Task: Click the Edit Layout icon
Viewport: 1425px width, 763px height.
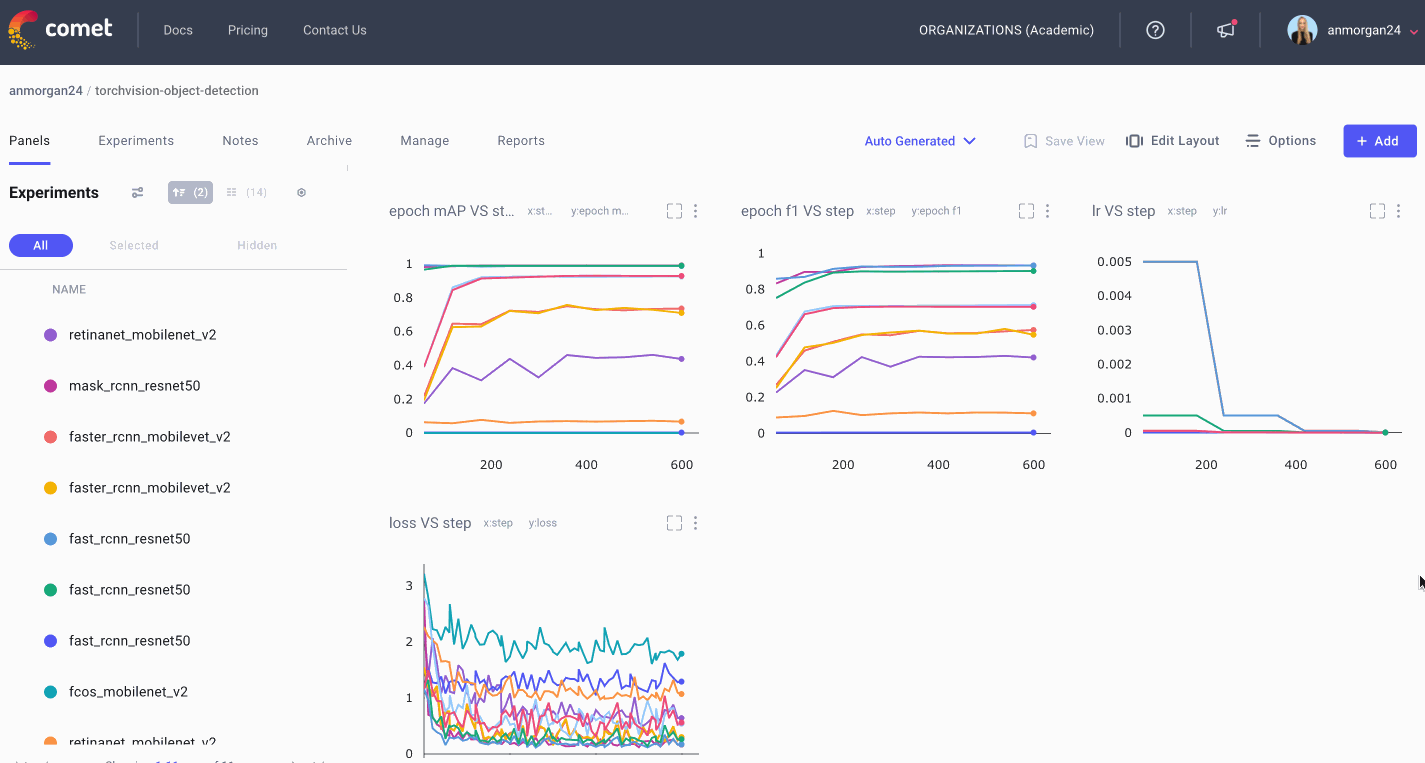Action: (1134, 141)
